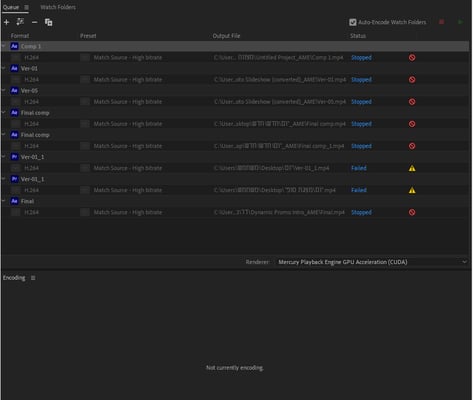Click the Ae icon of the Final item
The width and height of the screenshot is (473, 400).
[x=14, y=201]
